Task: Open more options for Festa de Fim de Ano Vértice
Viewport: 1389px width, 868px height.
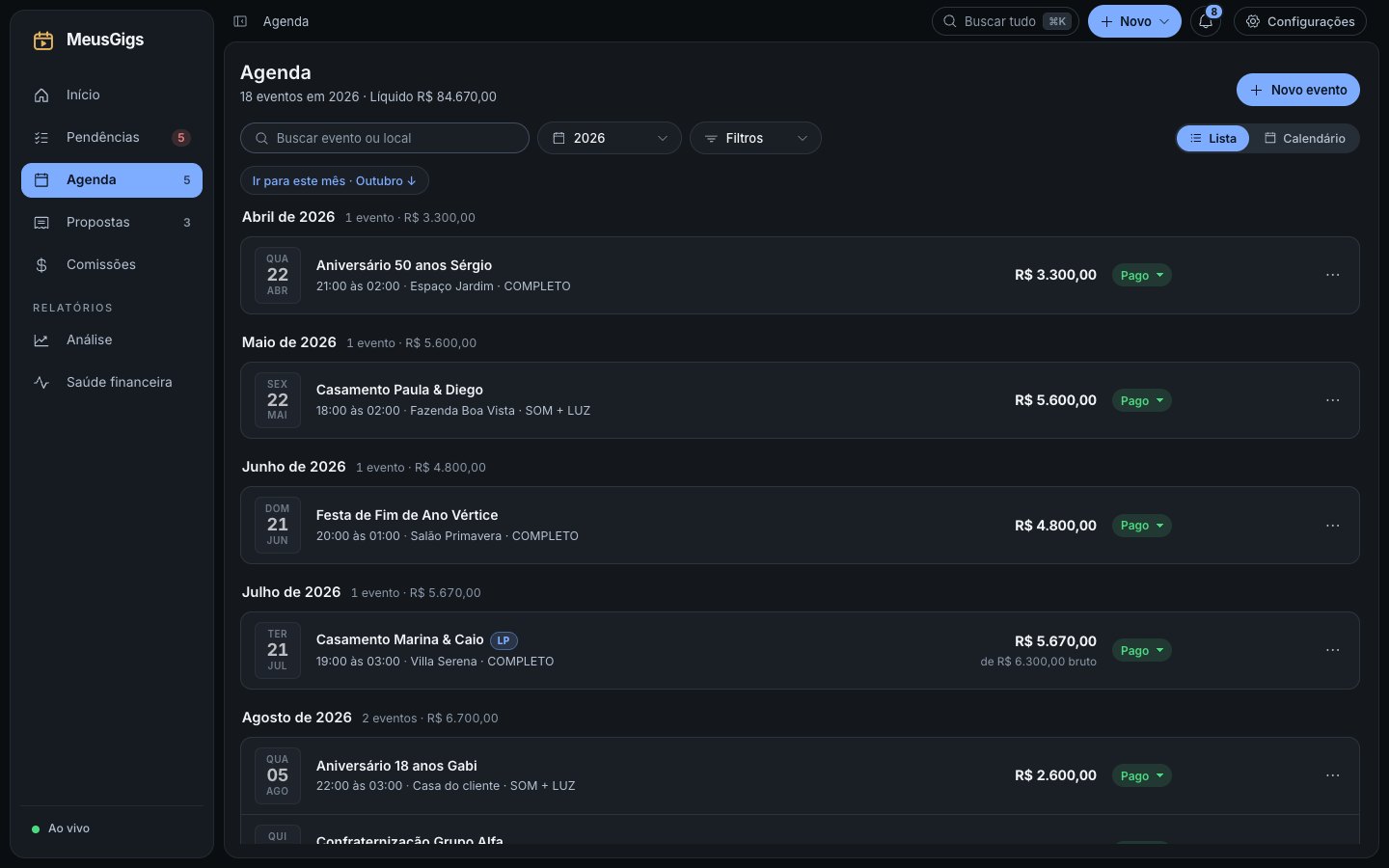Action: pyautogui.click(x=1333, y=526)
